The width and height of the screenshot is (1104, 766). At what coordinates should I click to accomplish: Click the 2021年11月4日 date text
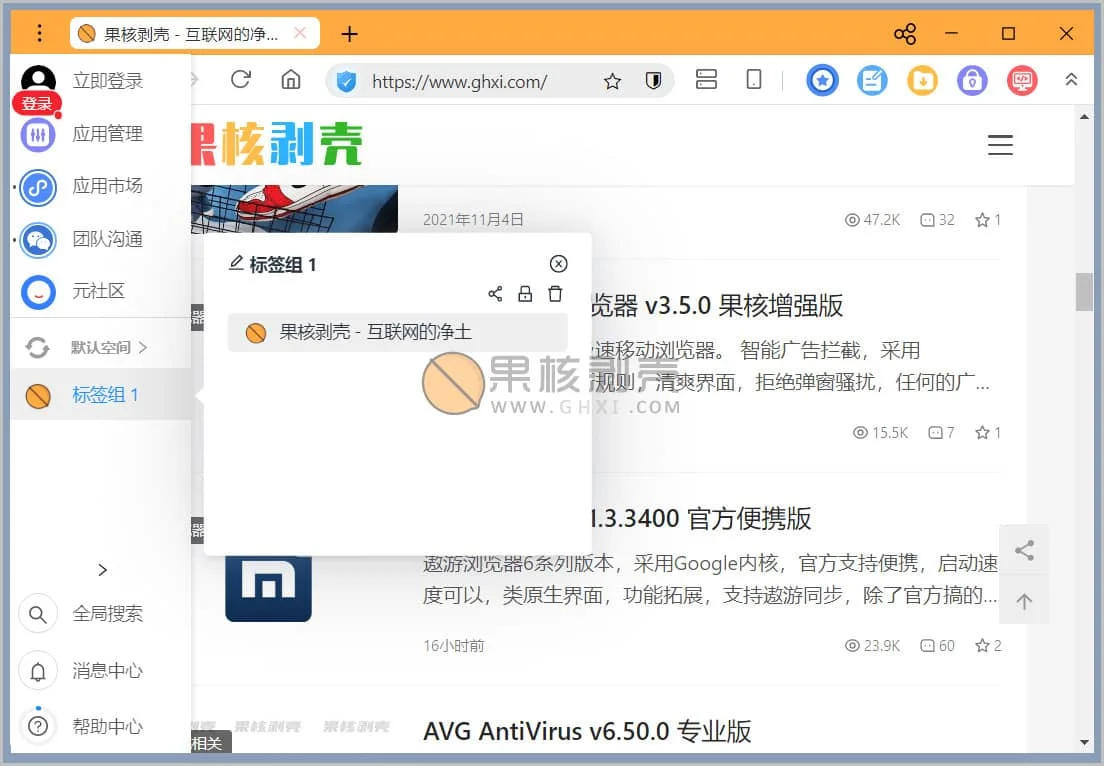tap(473, 220)
